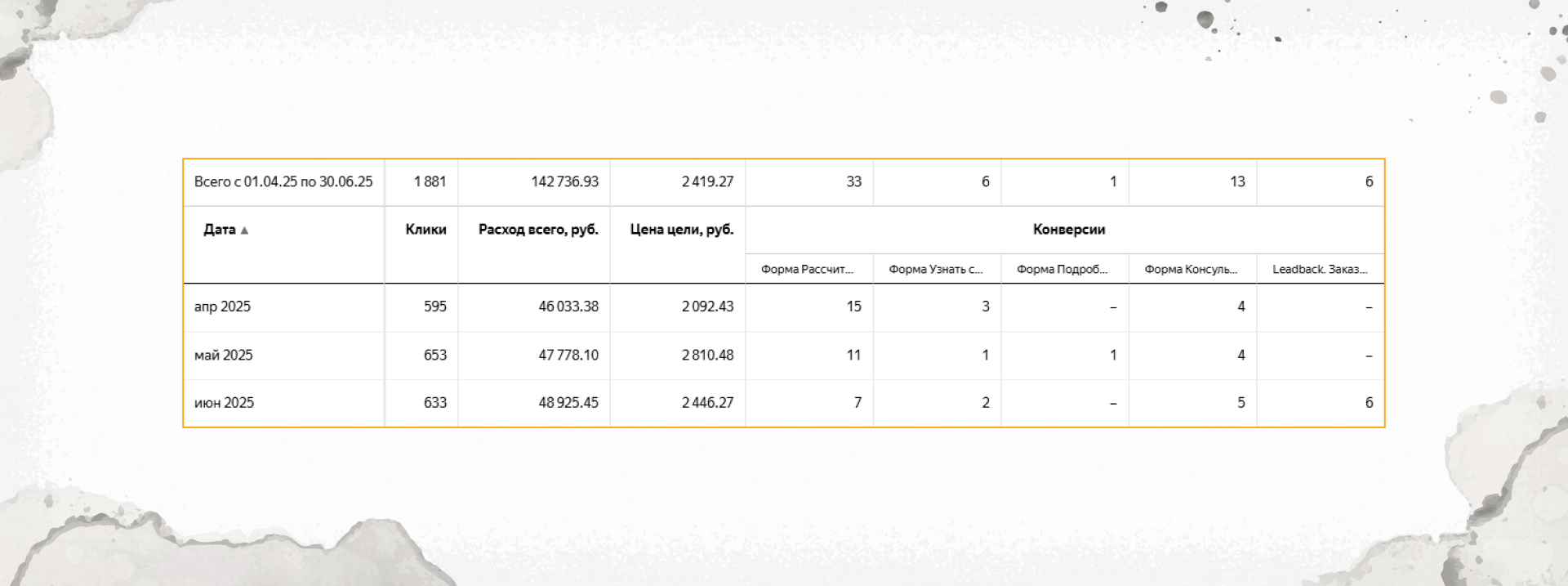The width and height of the screenshot is (1568, 586).
Task: Click the sort arrow beside Дата
Action: click(x=244, y=230)
